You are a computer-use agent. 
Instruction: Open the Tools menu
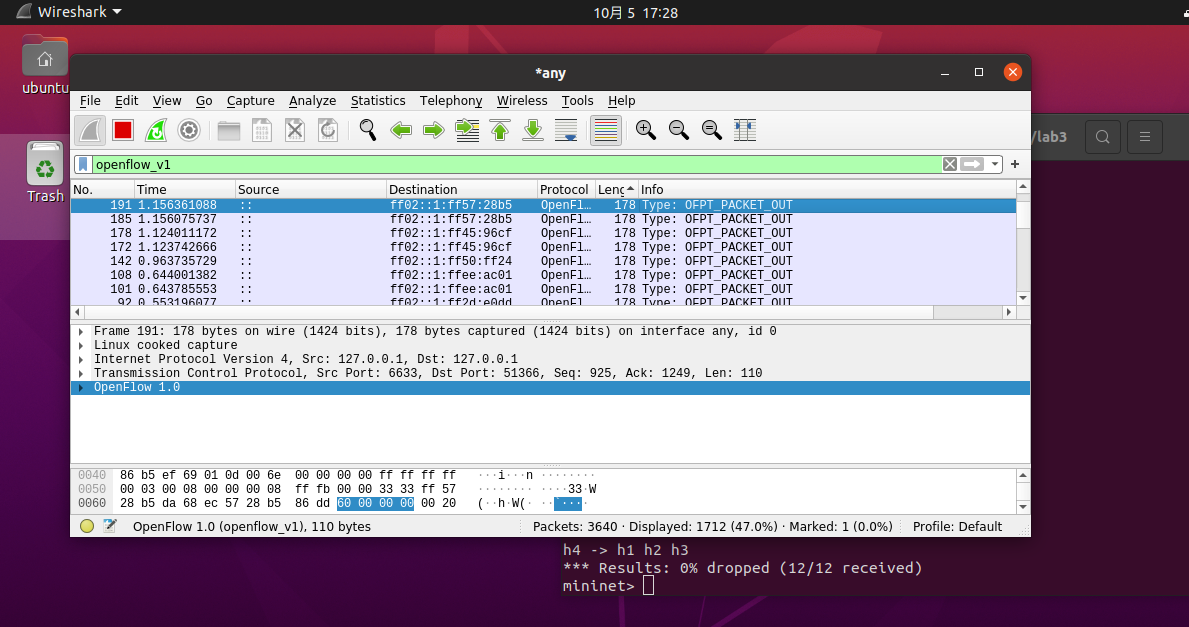pos(577,101)
